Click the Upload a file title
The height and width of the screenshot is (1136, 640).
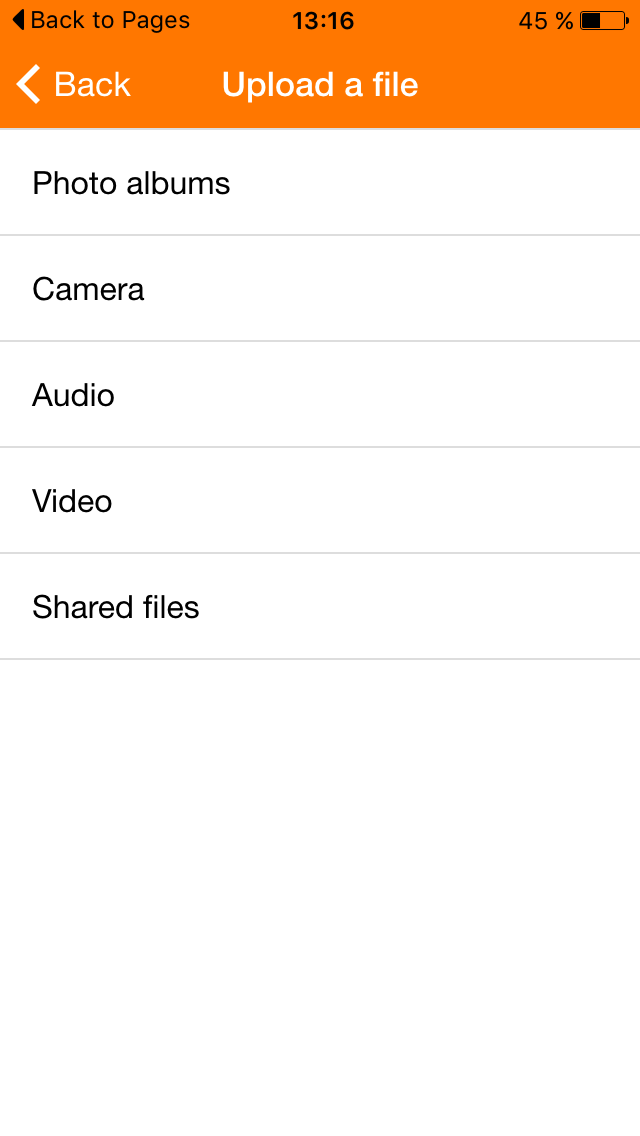point(320,85)
